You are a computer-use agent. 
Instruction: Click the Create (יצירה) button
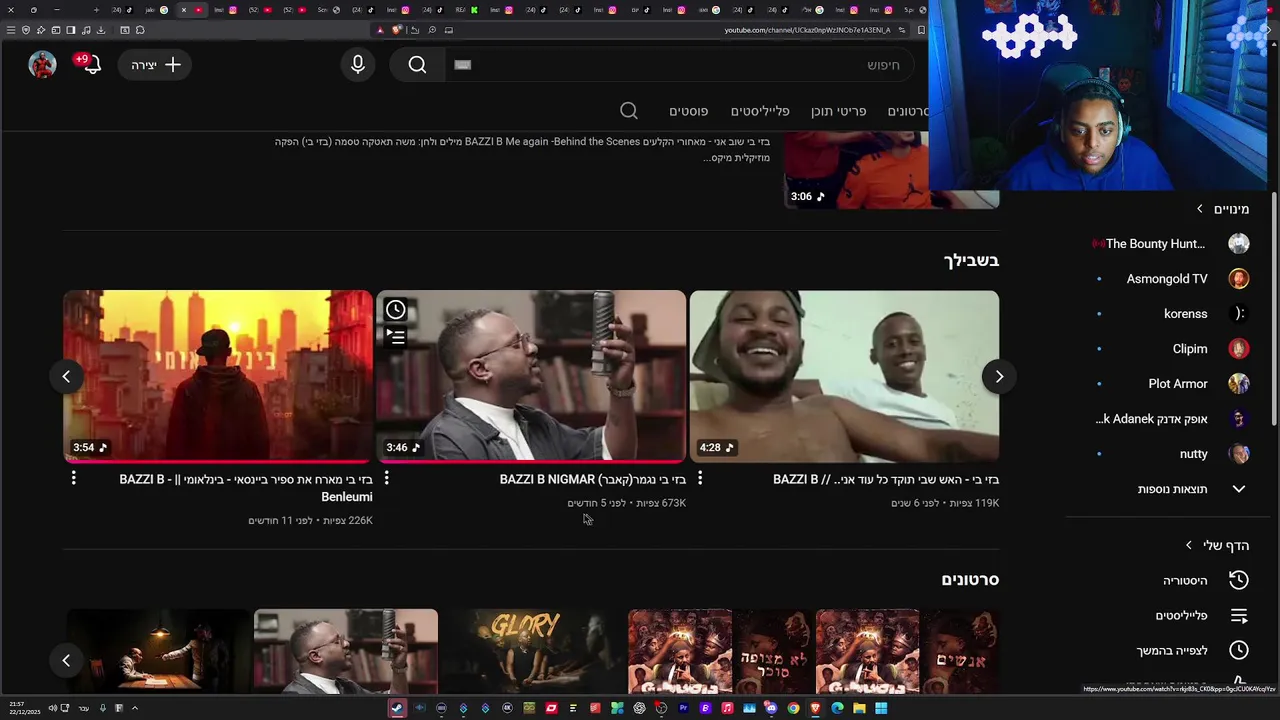click(x=156, y=64)
